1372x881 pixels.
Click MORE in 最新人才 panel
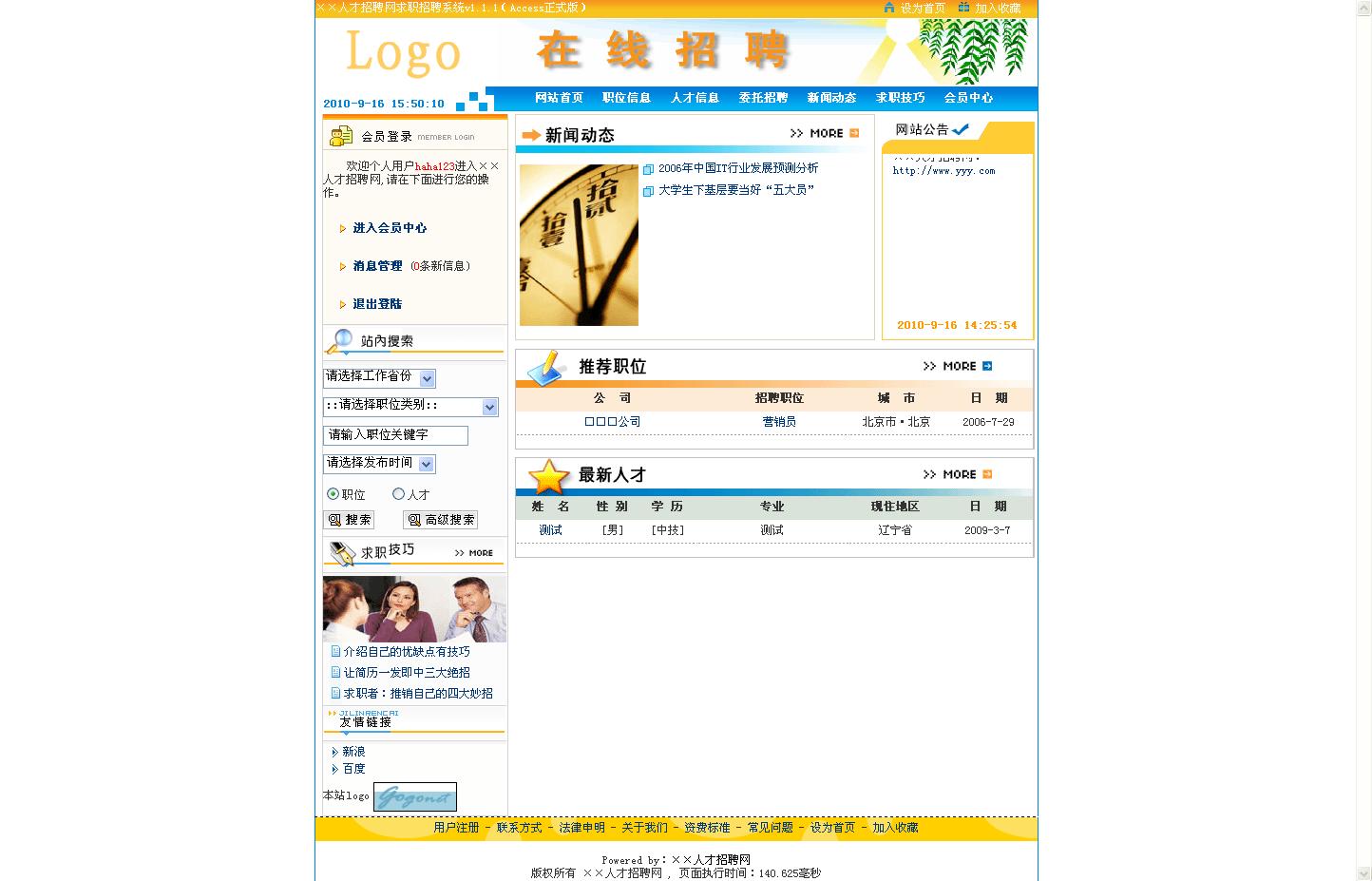958,474
